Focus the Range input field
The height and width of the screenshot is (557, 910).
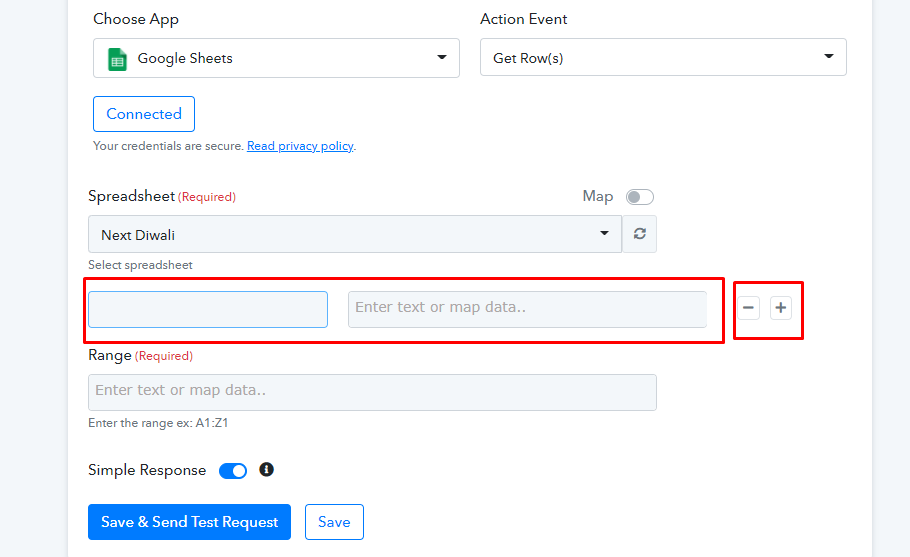tap(372, 392)
